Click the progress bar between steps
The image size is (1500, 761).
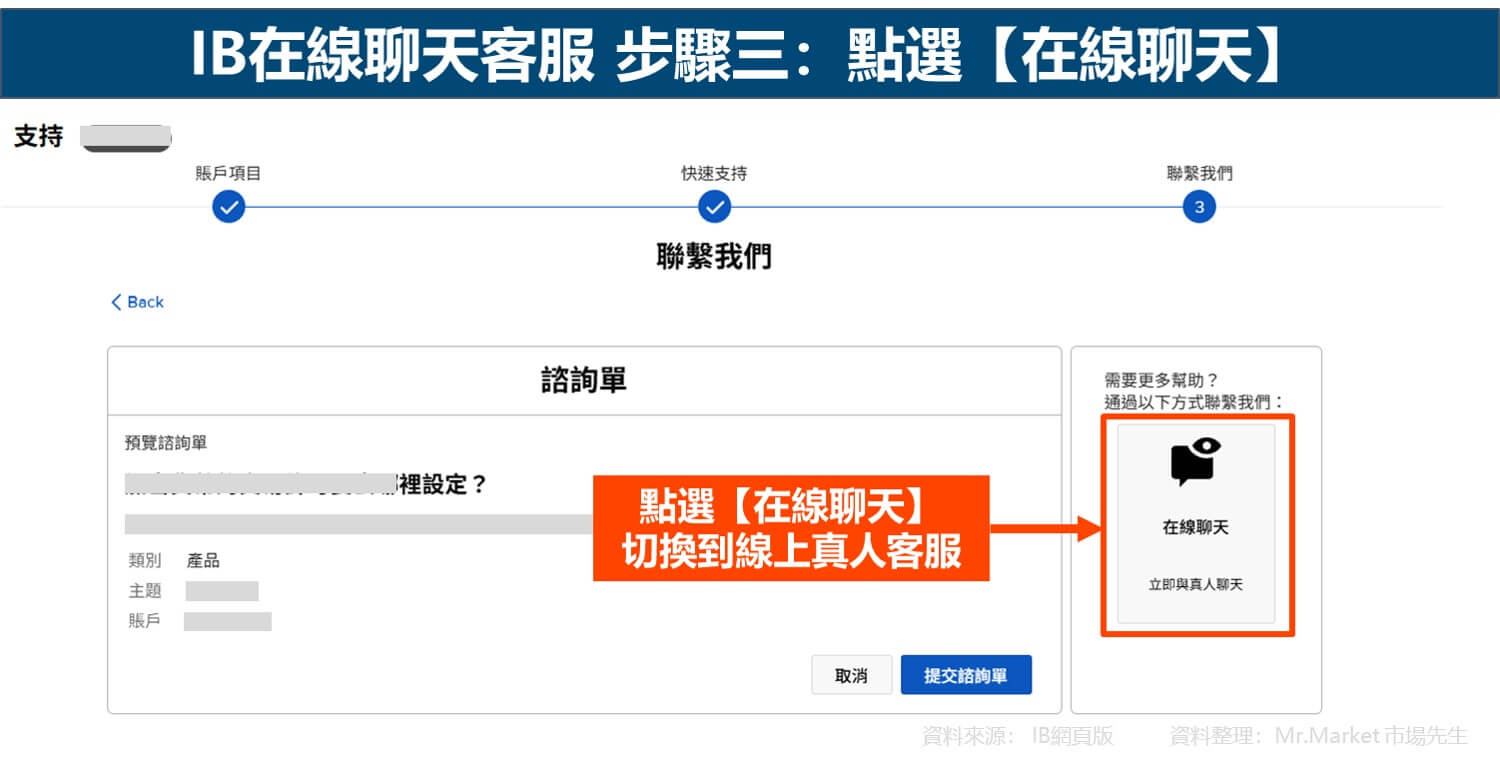tap(470, 207)
